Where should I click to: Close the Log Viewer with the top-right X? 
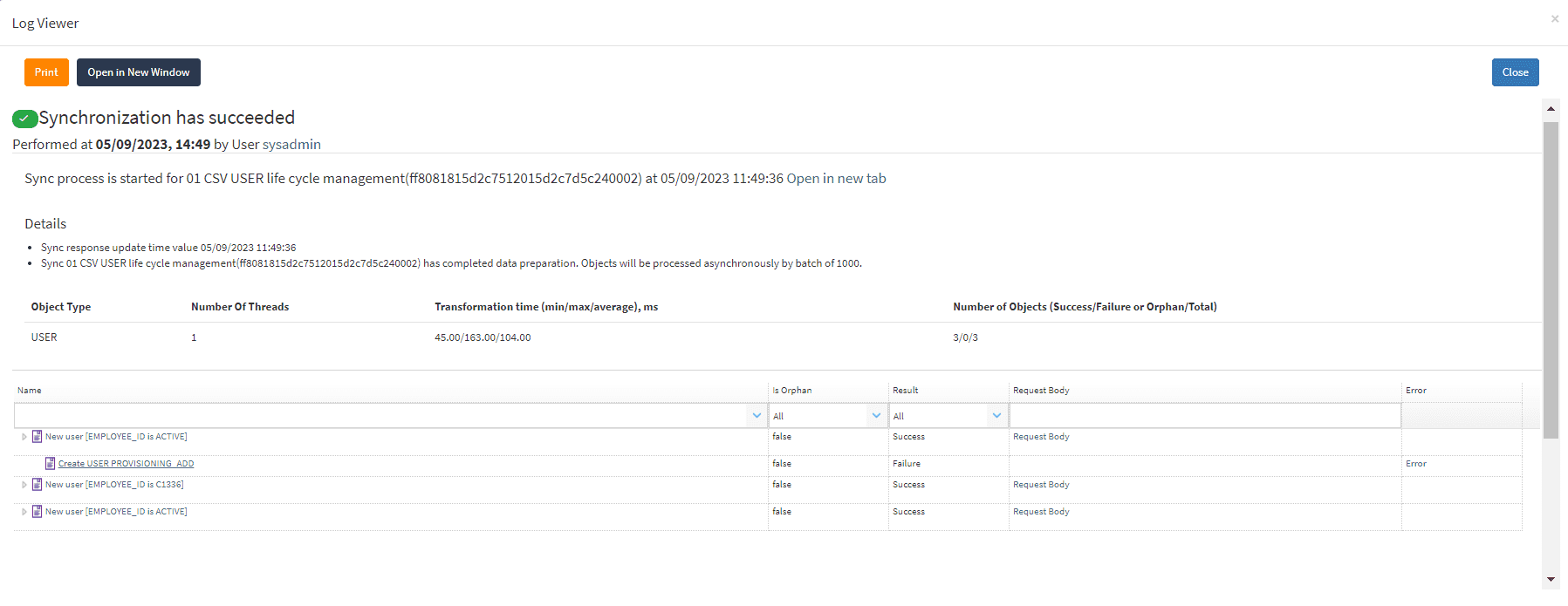[1554, 19]
